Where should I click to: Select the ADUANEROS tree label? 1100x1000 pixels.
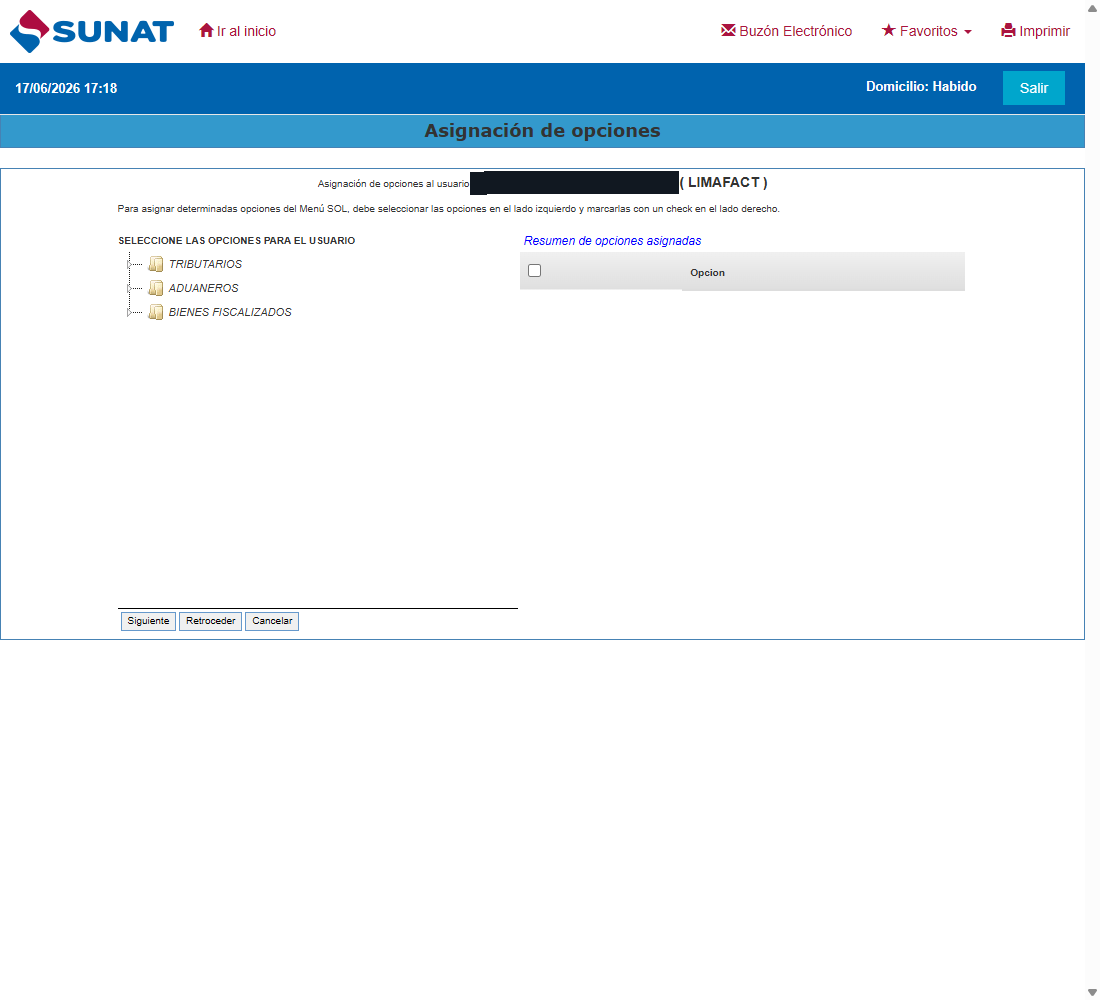coord(203,288)
